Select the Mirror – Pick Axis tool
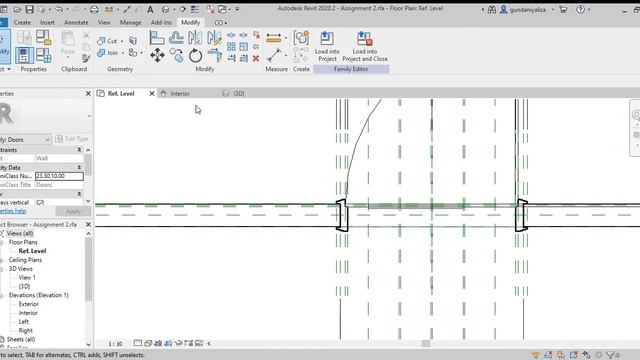This screenshot has width=640, height=360. [195, 38]
